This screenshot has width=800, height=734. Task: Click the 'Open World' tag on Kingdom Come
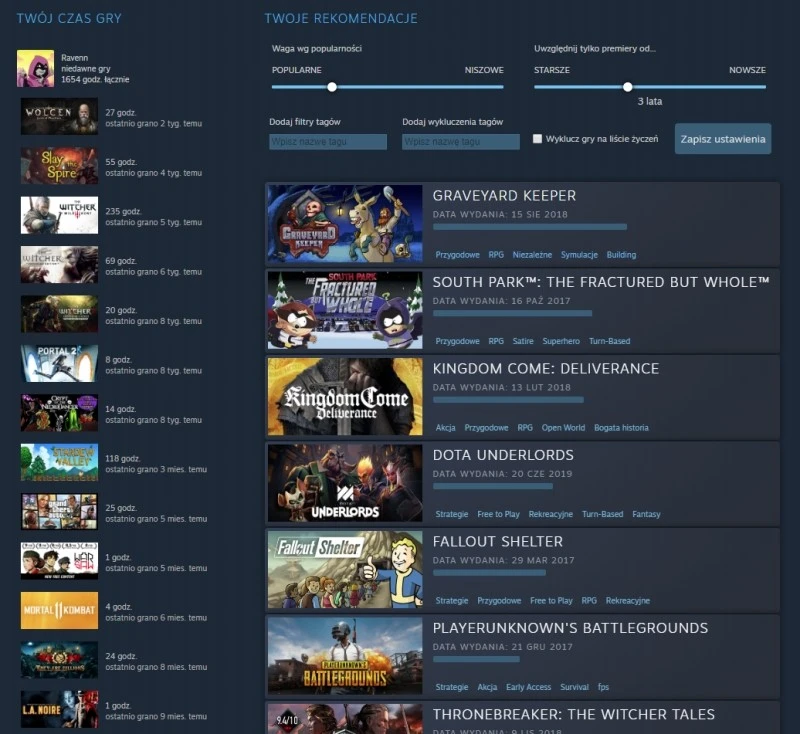pos(563,428)
